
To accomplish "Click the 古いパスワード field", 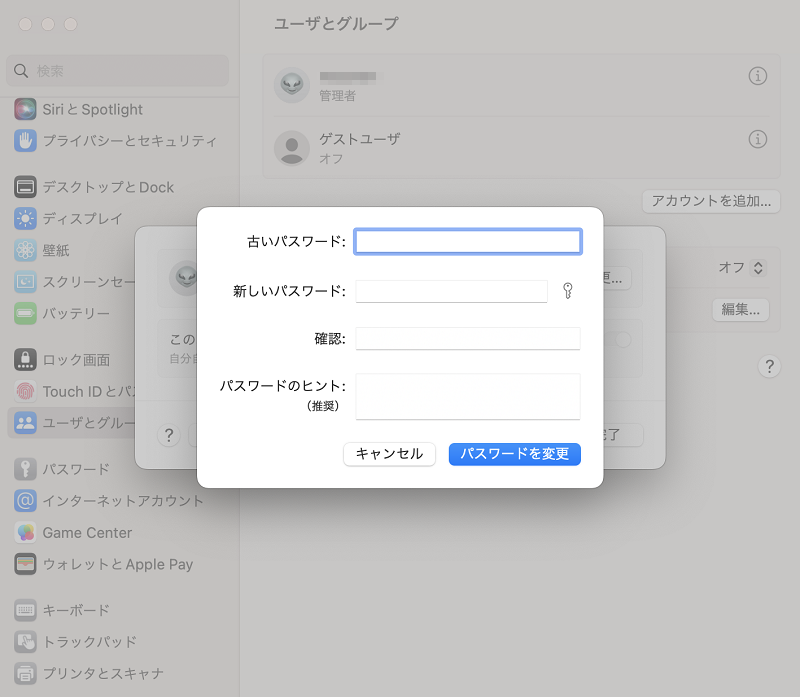I will point(468,241).
